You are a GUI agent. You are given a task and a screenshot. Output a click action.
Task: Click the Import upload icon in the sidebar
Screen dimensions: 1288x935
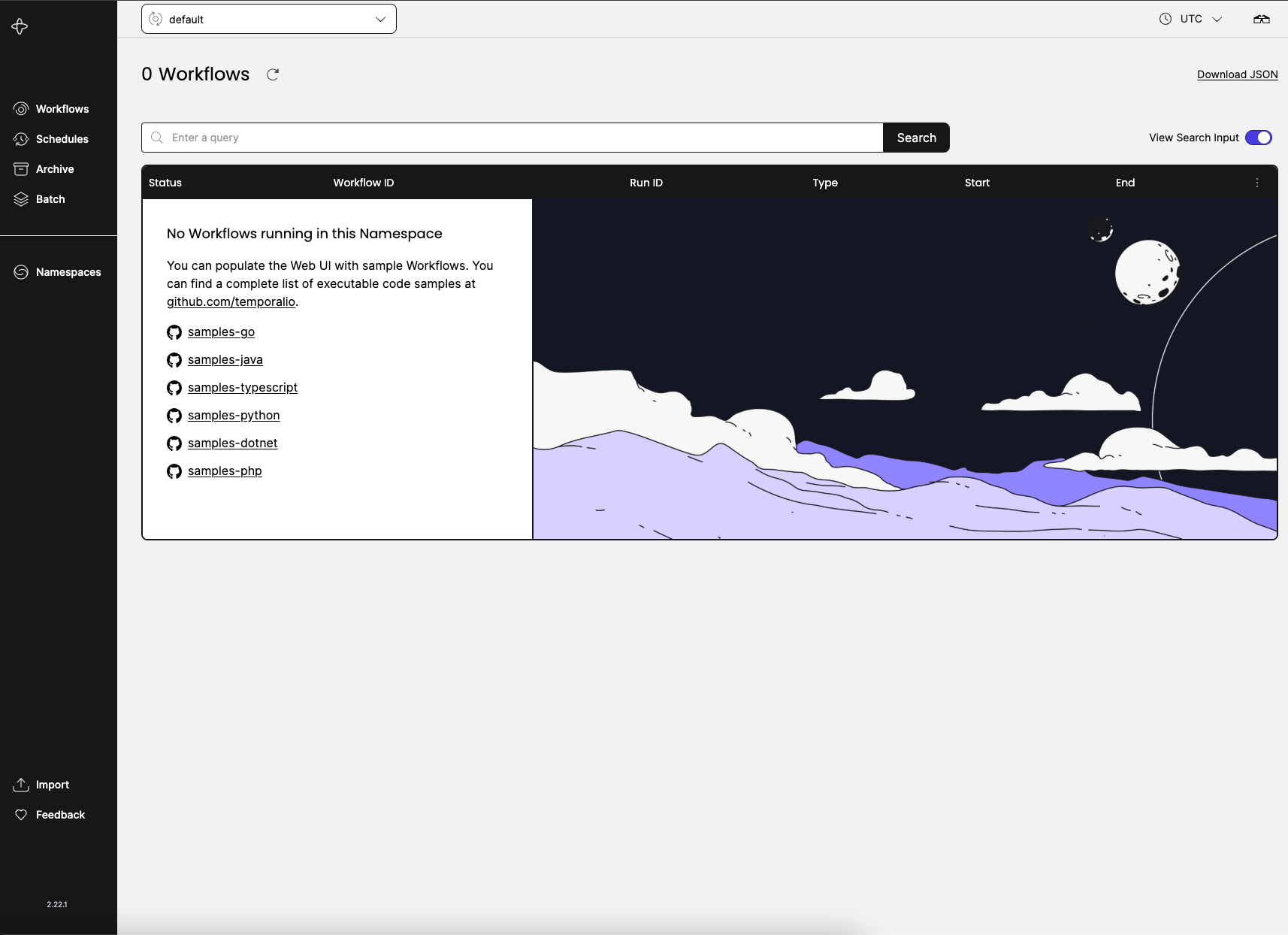[20, 784]
